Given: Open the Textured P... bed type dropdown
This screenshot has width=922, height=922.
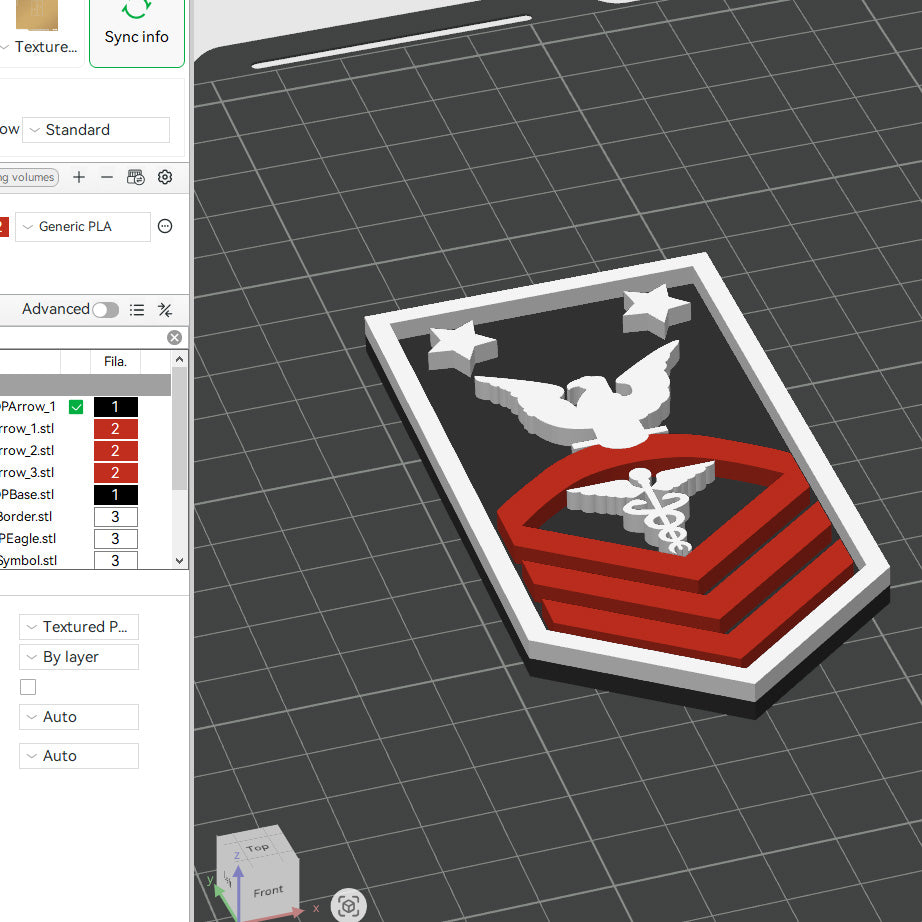Looking at the screenshot, I should pyautogui.click(x=79, y=627).
